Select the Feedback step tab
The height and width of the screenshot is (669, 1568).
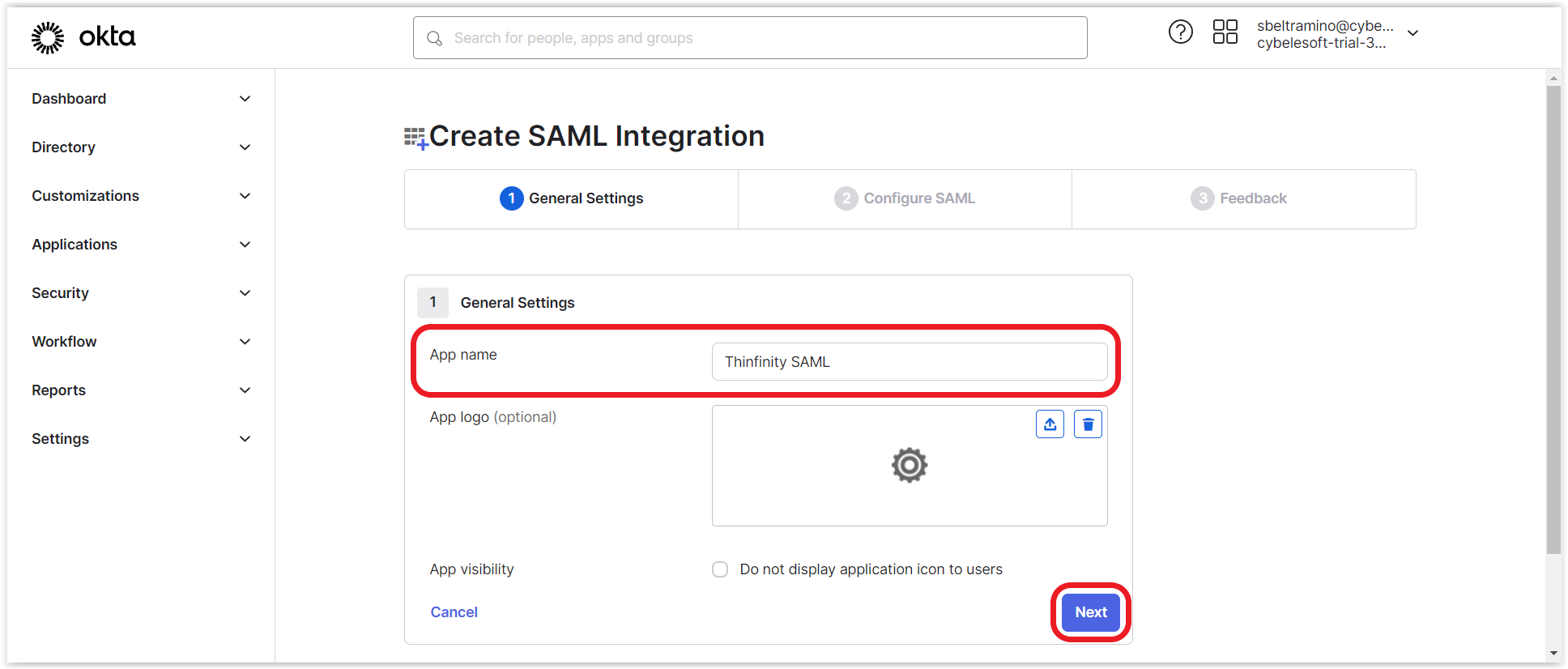point(1243,198)
